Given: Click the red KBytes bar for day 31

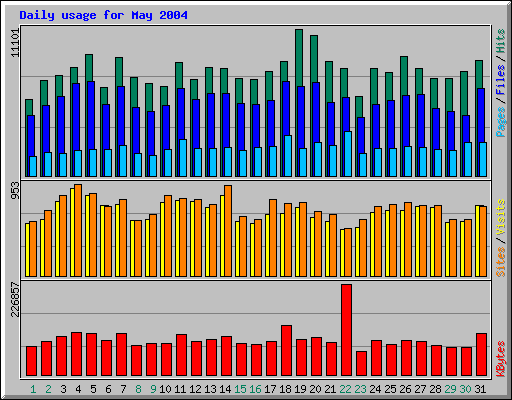Looking at the screenshot, I should (481, 355).
